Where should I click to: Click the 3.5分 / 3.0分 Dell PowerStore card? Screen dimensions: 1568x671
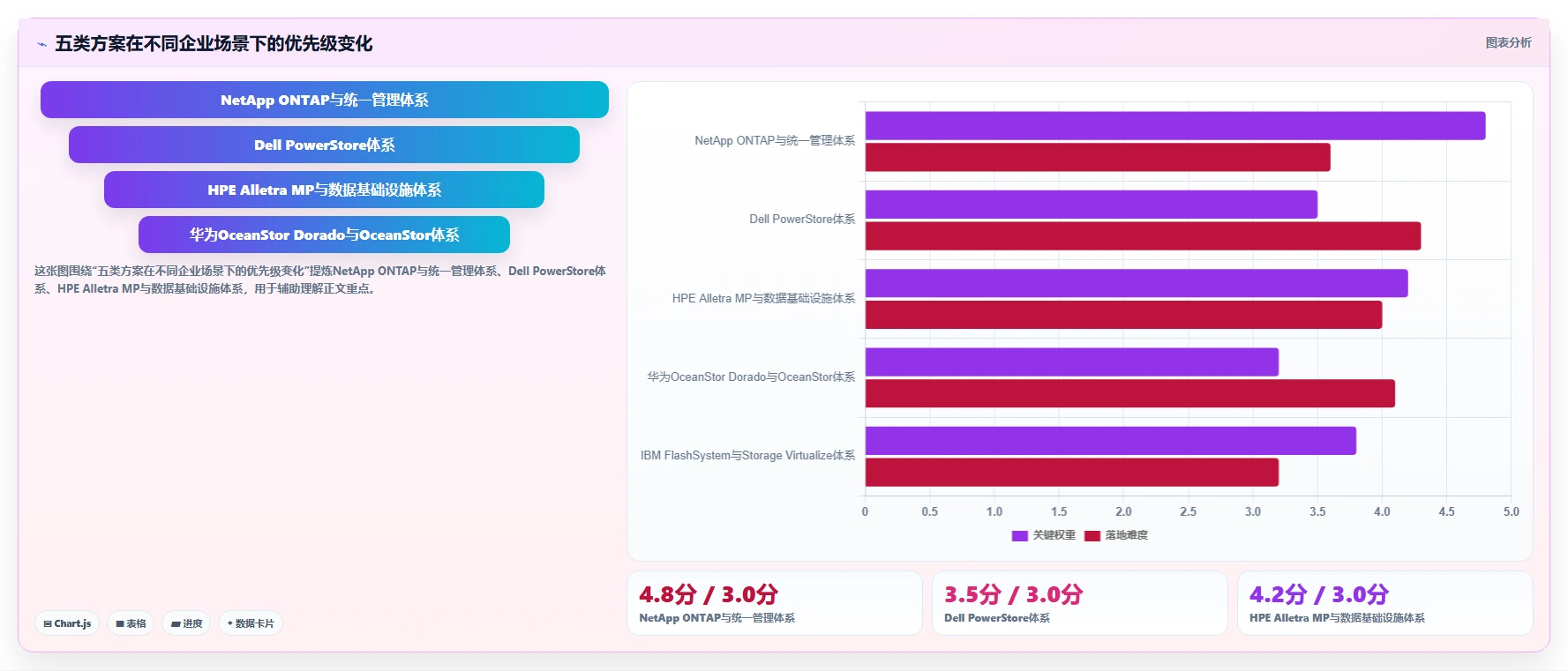[x=1079, y=603]
